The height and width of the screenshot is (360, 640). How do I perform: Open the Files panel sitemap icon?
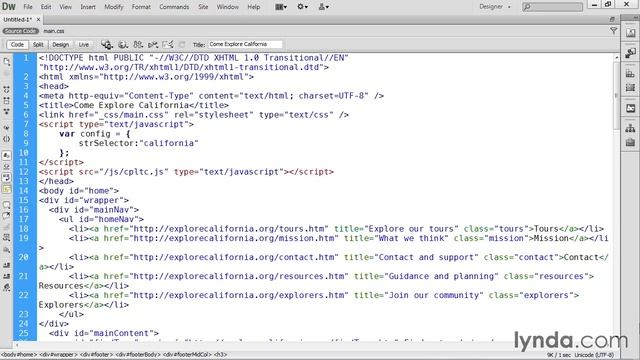tap(630, 129)
